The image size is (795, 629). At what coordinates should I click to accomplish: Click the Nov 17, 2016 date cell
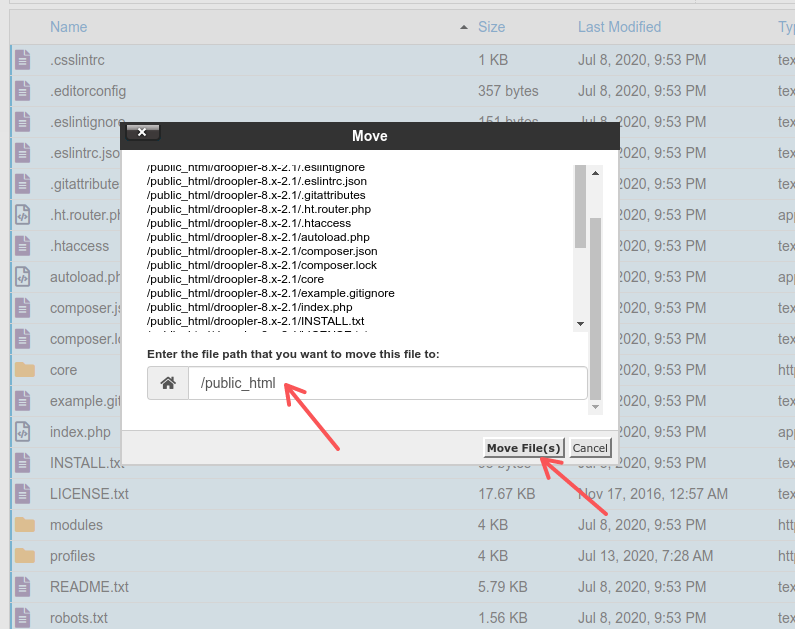[653, 494]
